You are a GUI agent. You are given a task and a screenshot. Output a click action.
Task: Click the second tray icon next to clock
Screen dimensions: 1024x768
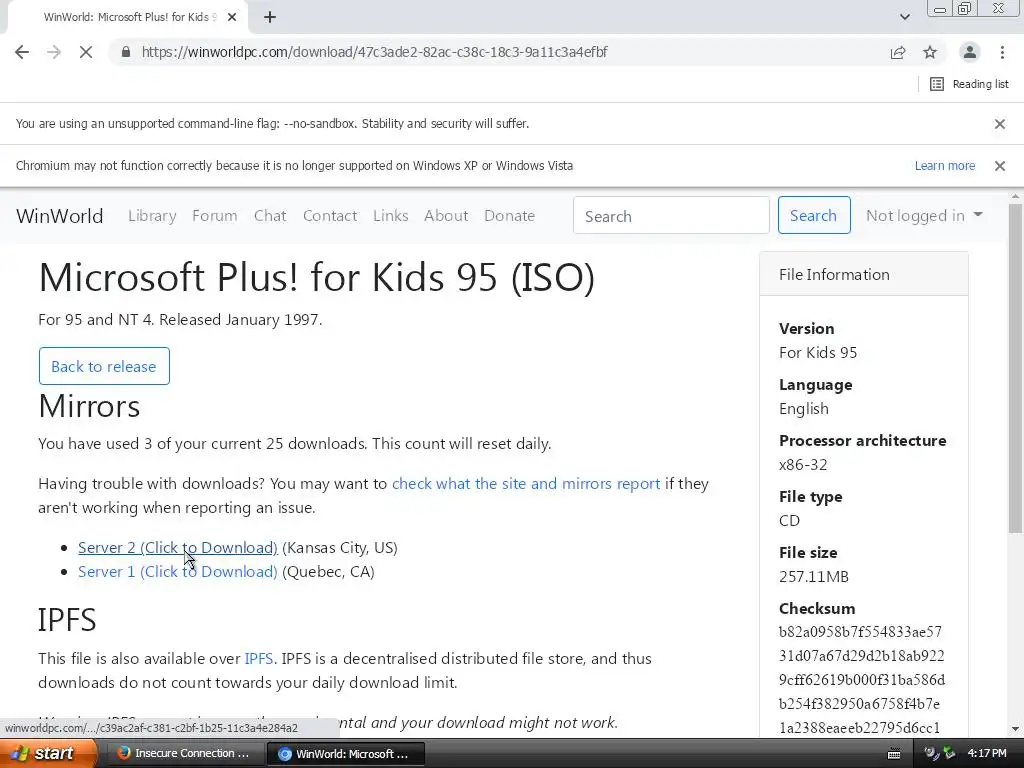coord(949,754)
